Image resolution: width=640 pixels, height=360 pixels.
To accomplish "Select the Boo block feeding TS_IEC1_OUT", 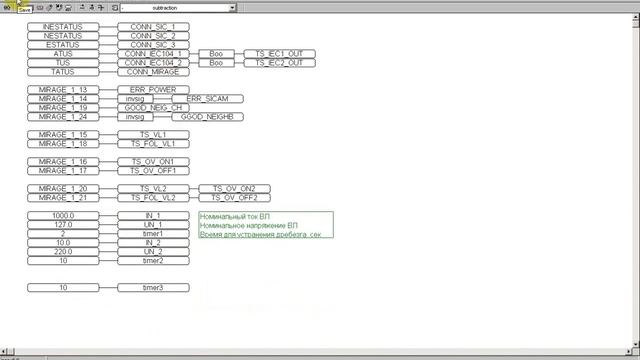I will coord(216,54).
